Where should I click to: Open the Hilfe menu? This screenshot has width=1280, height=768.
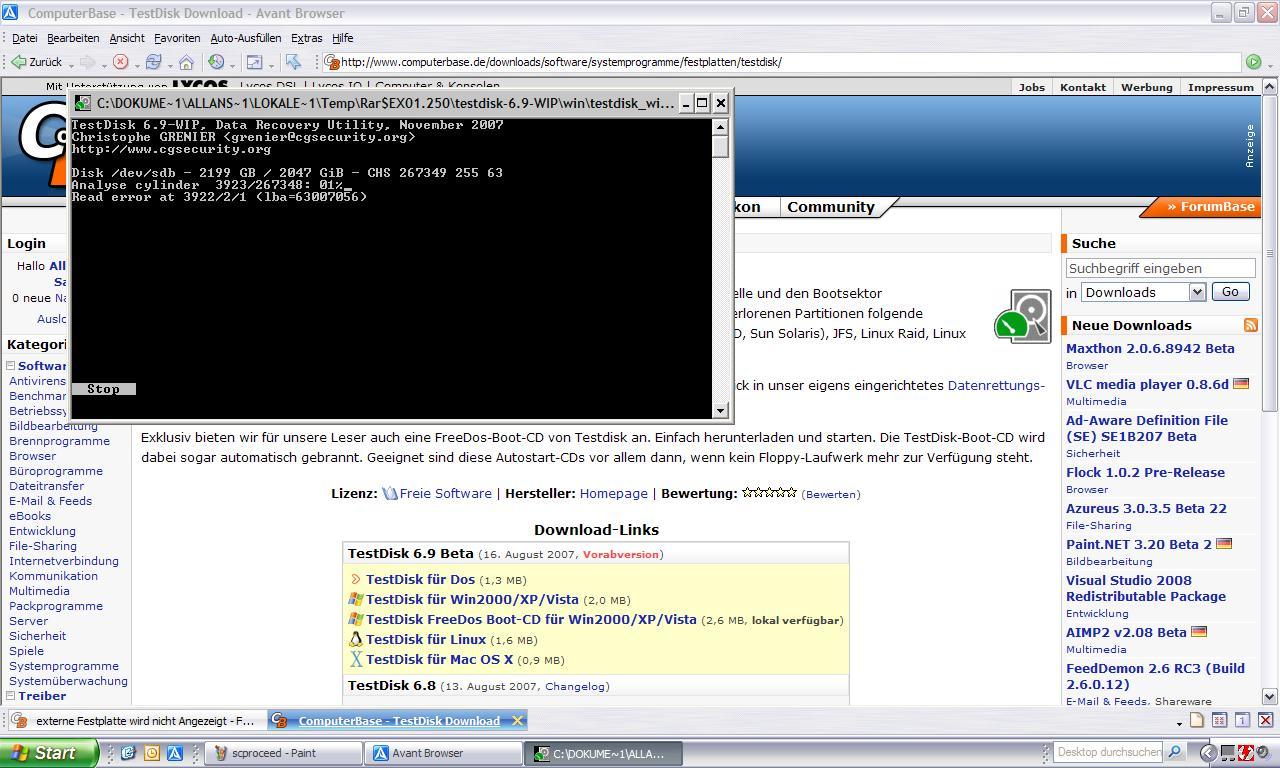(342, 38)
